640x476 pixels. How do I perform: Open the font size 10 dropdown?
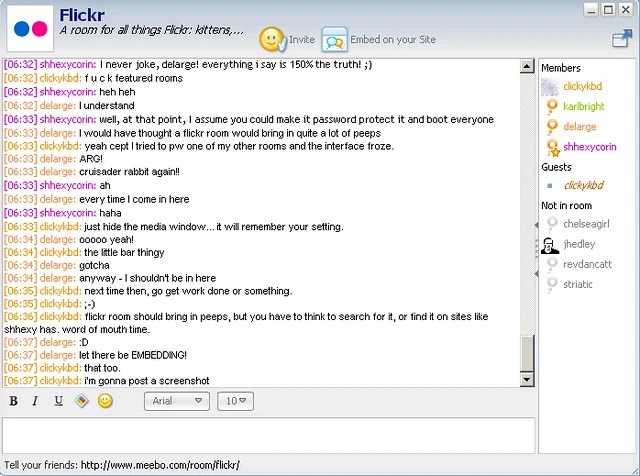(x=236, y=401)
